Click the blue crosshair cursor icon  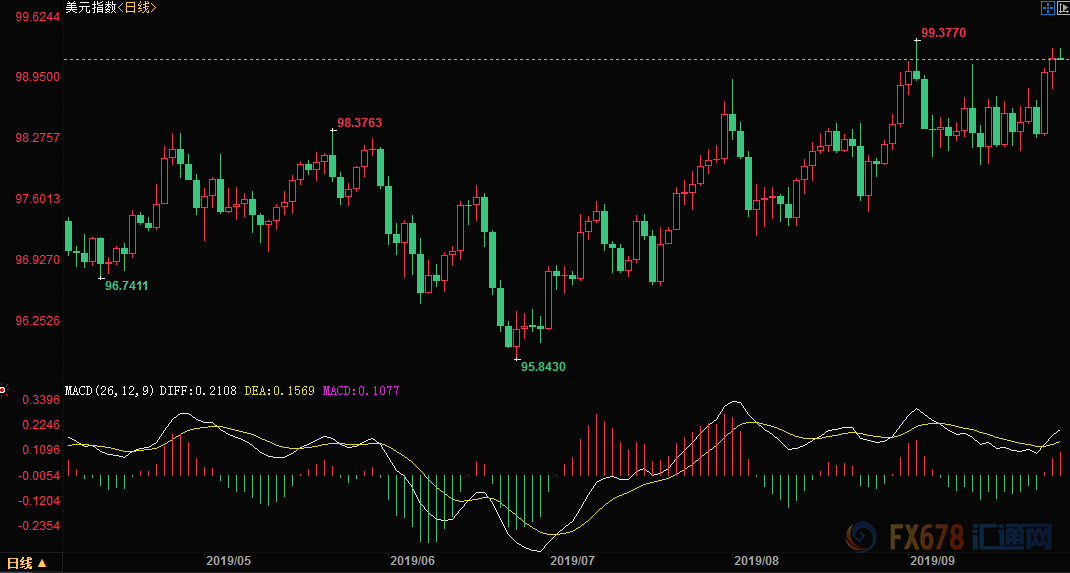pos(1047,8)
